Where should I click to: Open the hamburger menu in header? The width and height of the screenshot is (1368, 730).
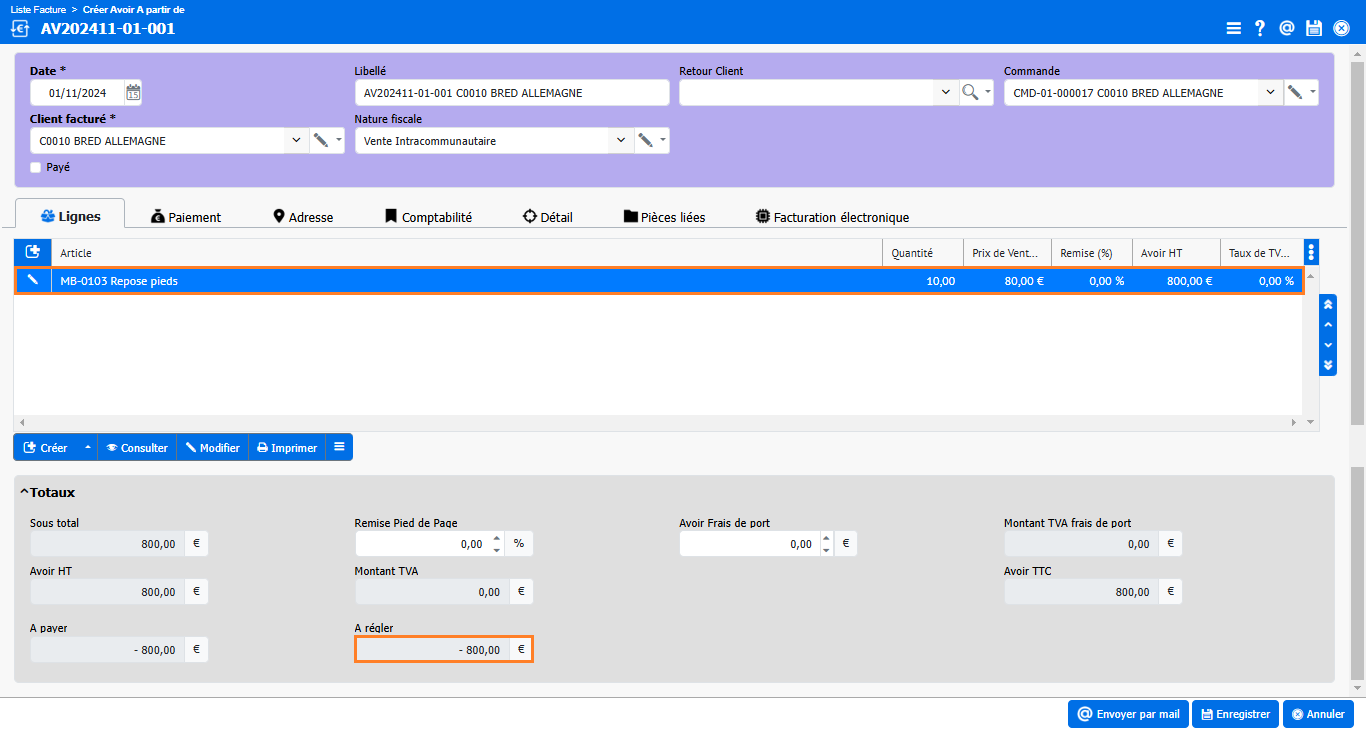[x=1234, y=28]
